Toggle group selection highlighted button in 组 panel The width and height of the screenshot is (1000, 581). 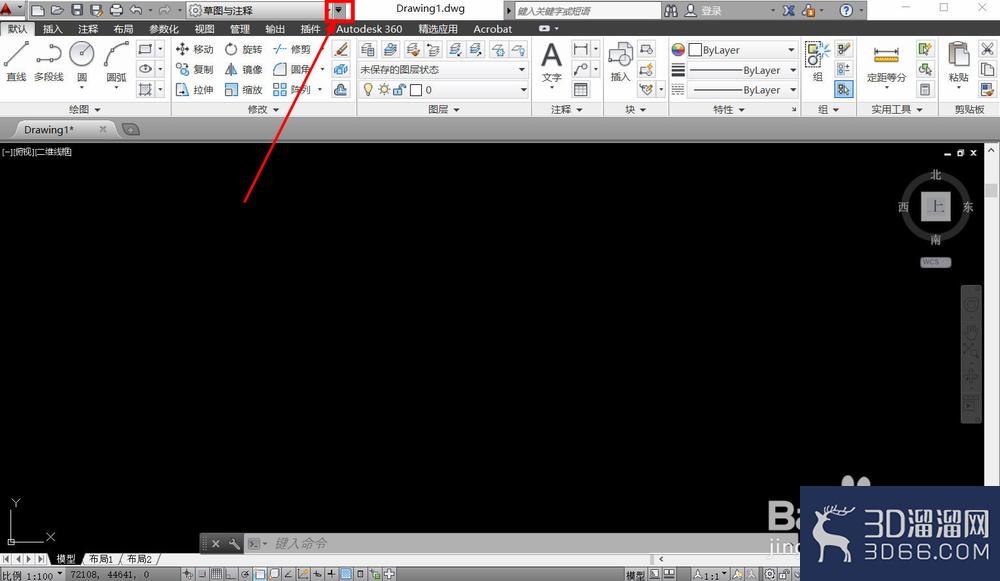pos(843,89)
